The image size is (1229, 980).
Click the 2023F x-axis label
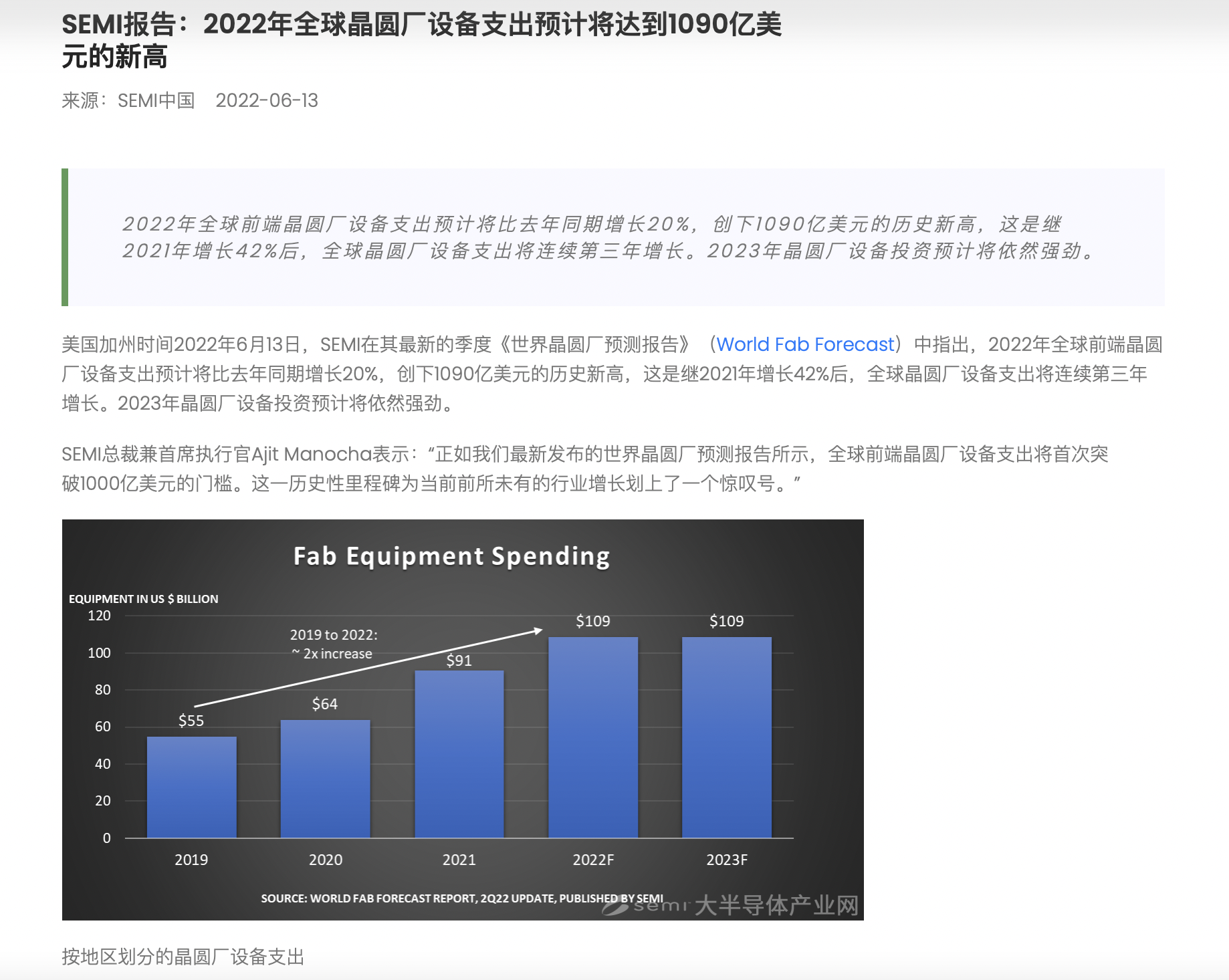click(x=727, y=860)
